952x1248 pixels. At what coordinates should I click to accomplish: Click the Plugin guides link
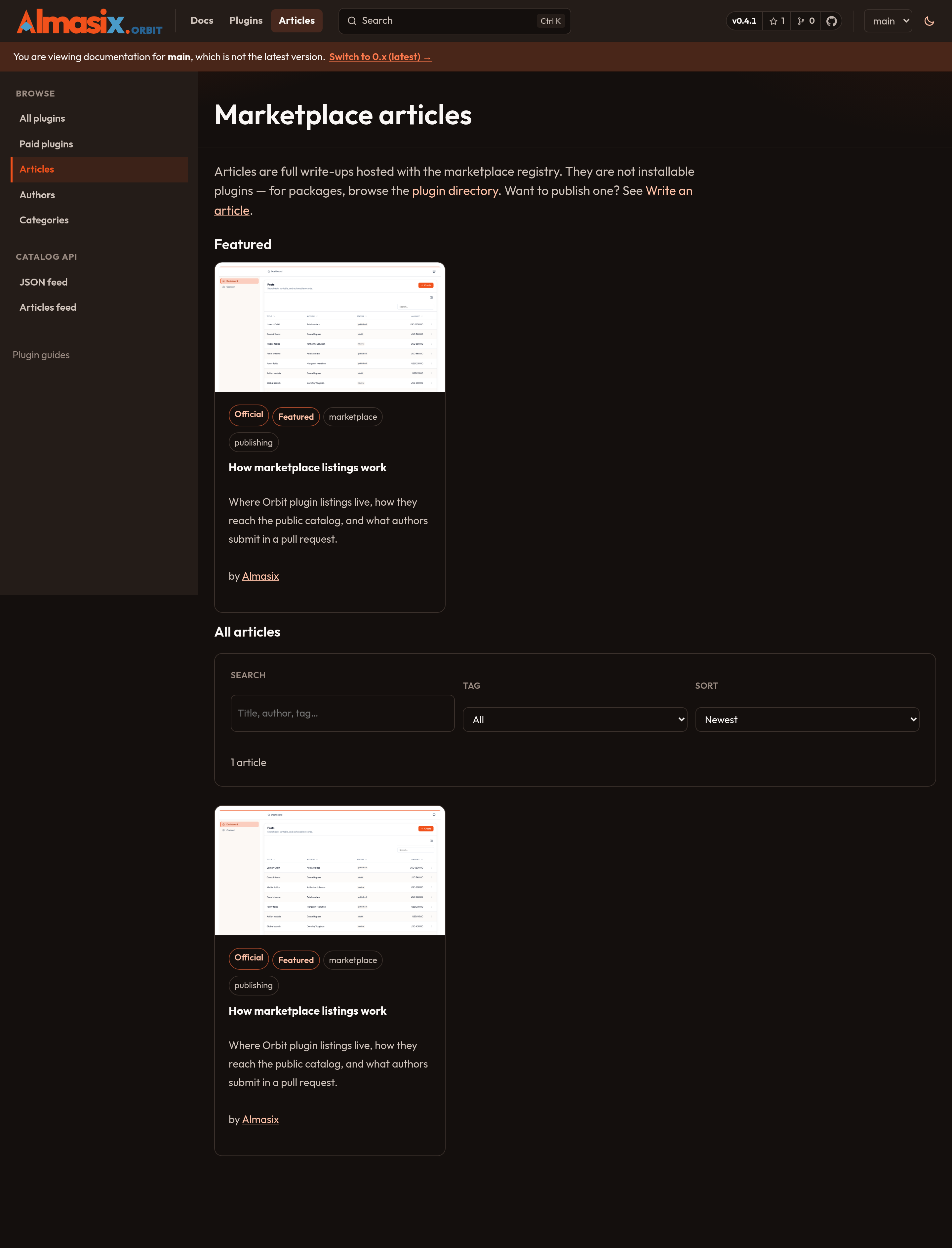[41, 355]
